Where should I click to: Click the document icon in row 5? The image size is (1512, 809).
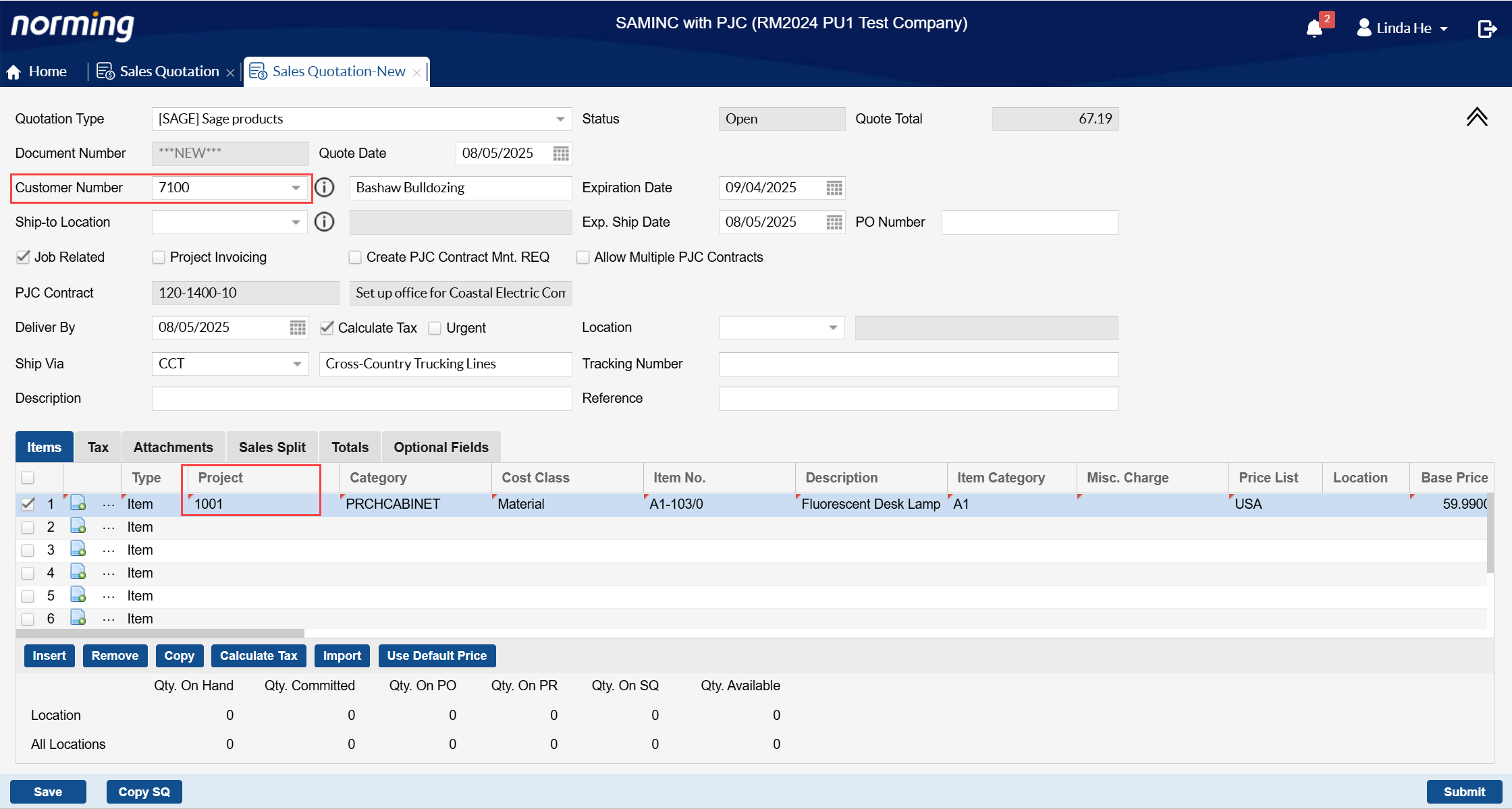tap(78, 595)
